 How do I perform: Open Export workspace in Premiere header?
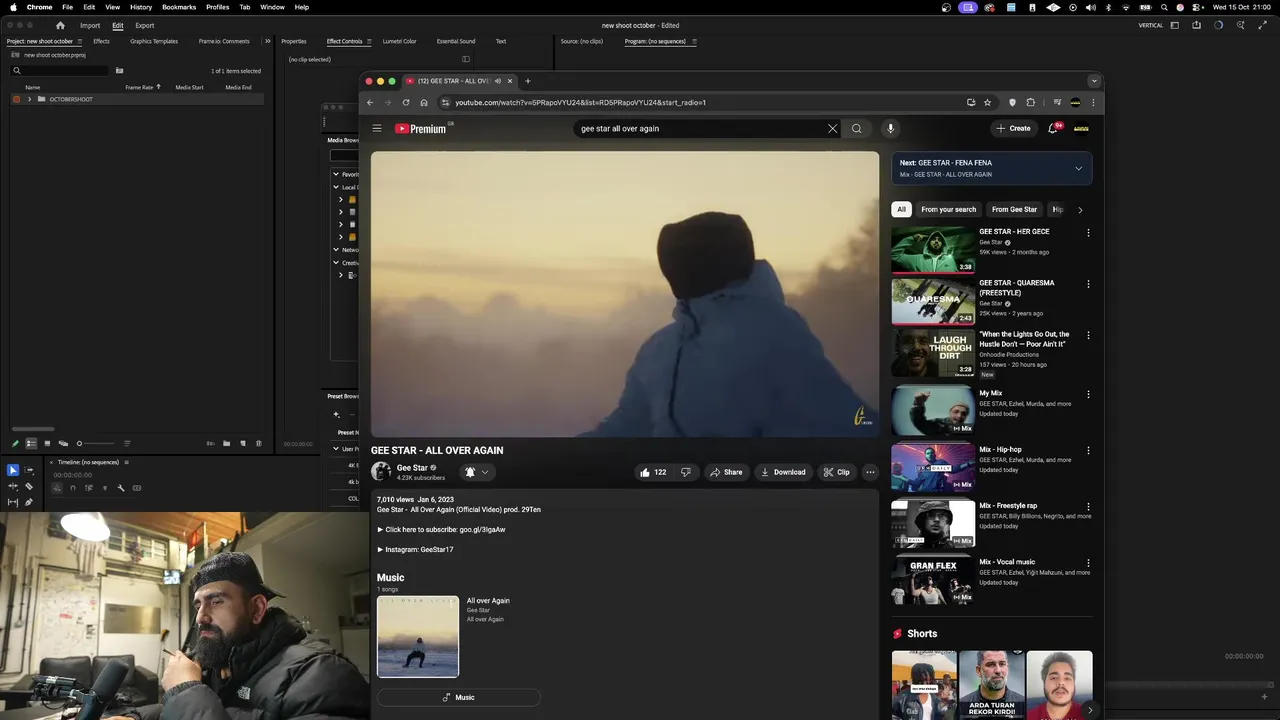145,25
